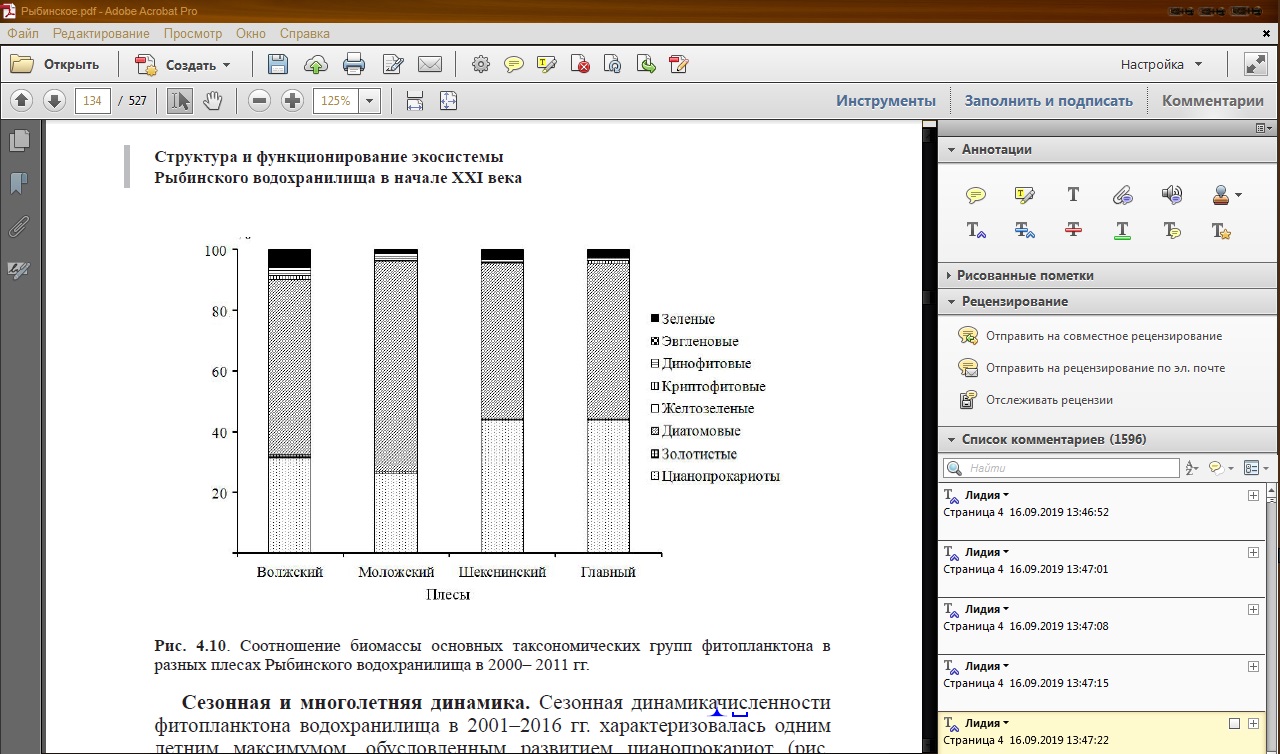
Task: Click the Найти comment search field
Action: pyautogui.click(x=1061, y=468)
